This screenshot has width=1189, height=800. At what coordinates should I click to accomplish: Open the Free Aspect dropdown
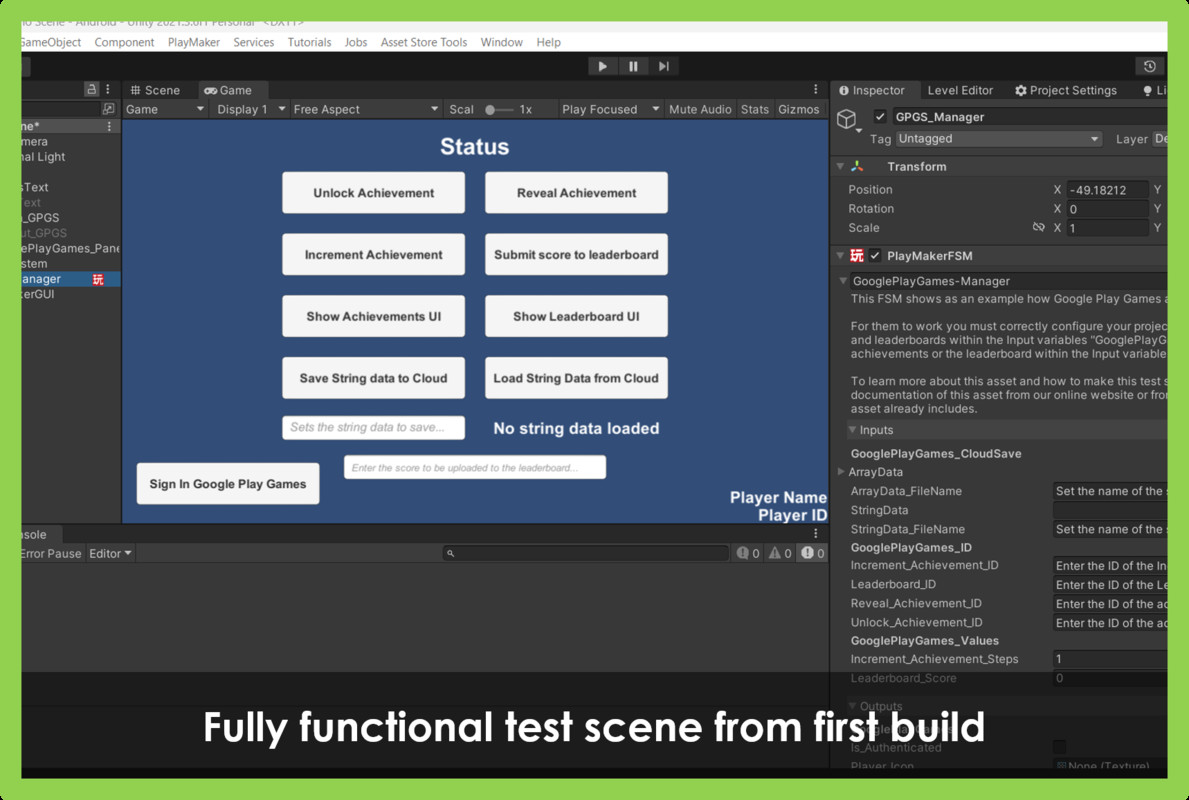[365, 109]
